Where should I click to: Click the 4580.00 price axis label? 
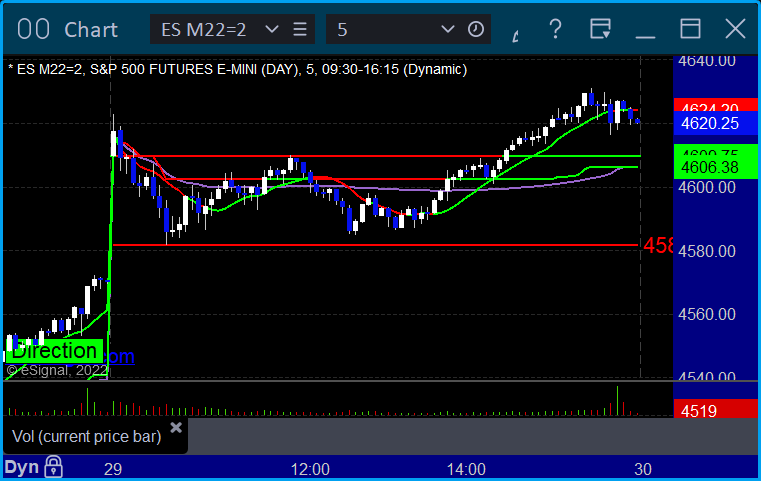[706, 251]
